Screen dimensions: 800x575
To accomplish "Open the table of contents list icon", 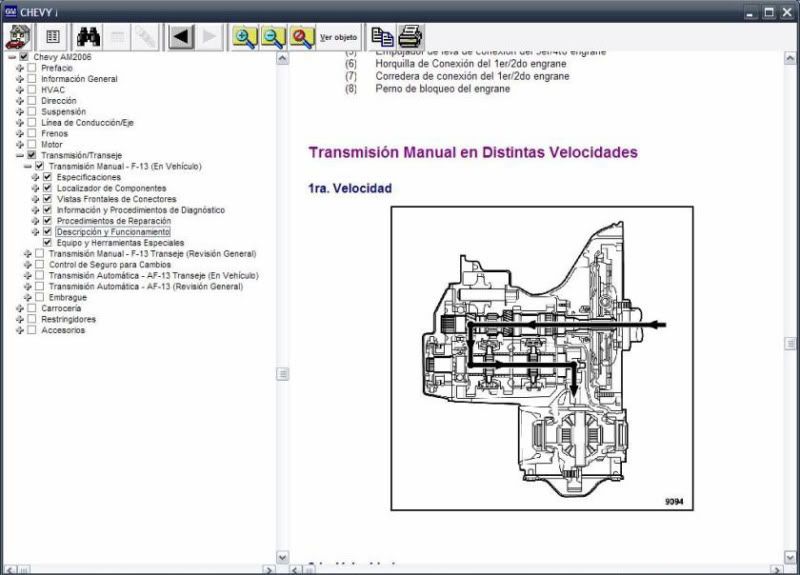I will coord(53,37).
